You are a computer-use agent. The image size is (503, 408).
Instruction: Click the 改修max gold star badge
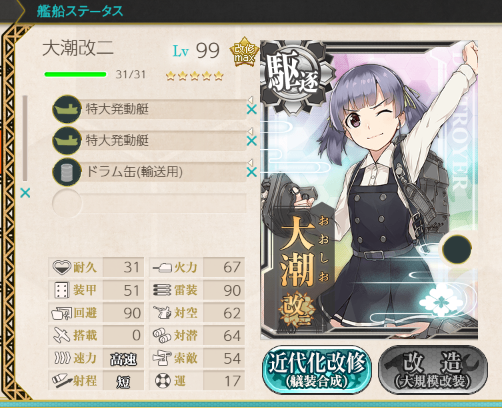[244, 52]
